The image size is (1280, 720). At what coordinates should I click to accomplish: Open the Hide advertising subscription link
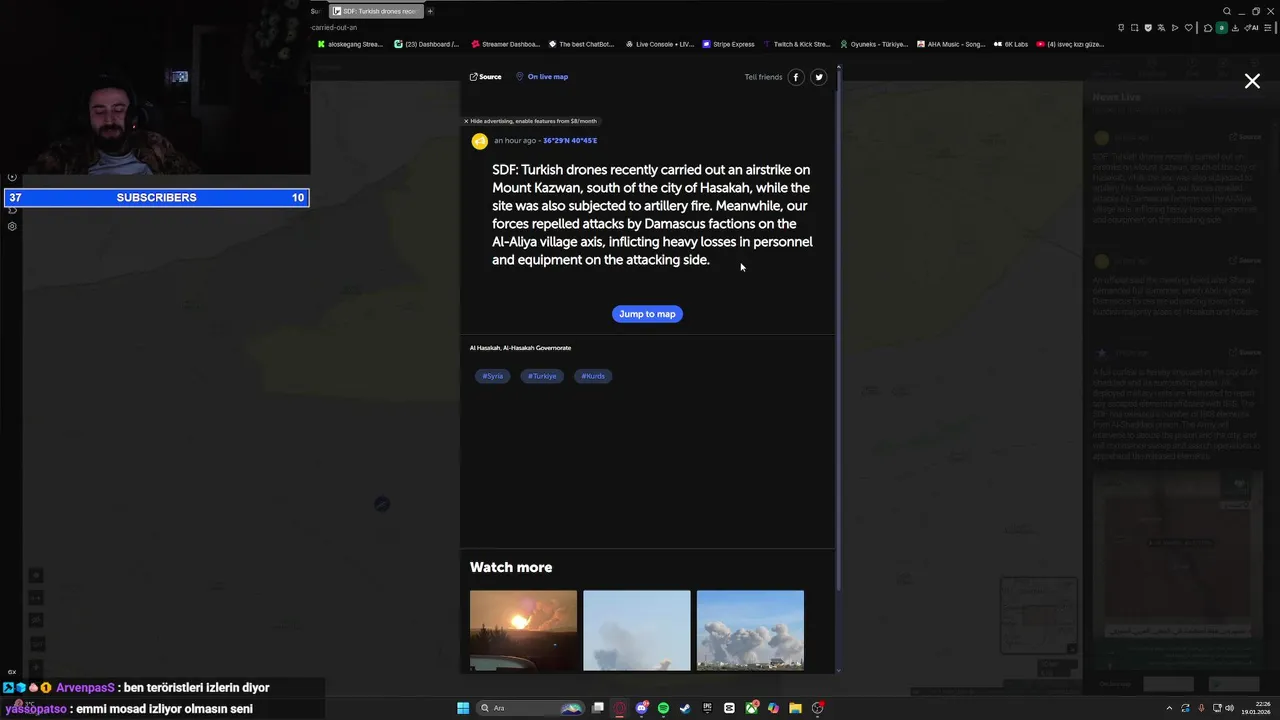(x=533, y=121)
